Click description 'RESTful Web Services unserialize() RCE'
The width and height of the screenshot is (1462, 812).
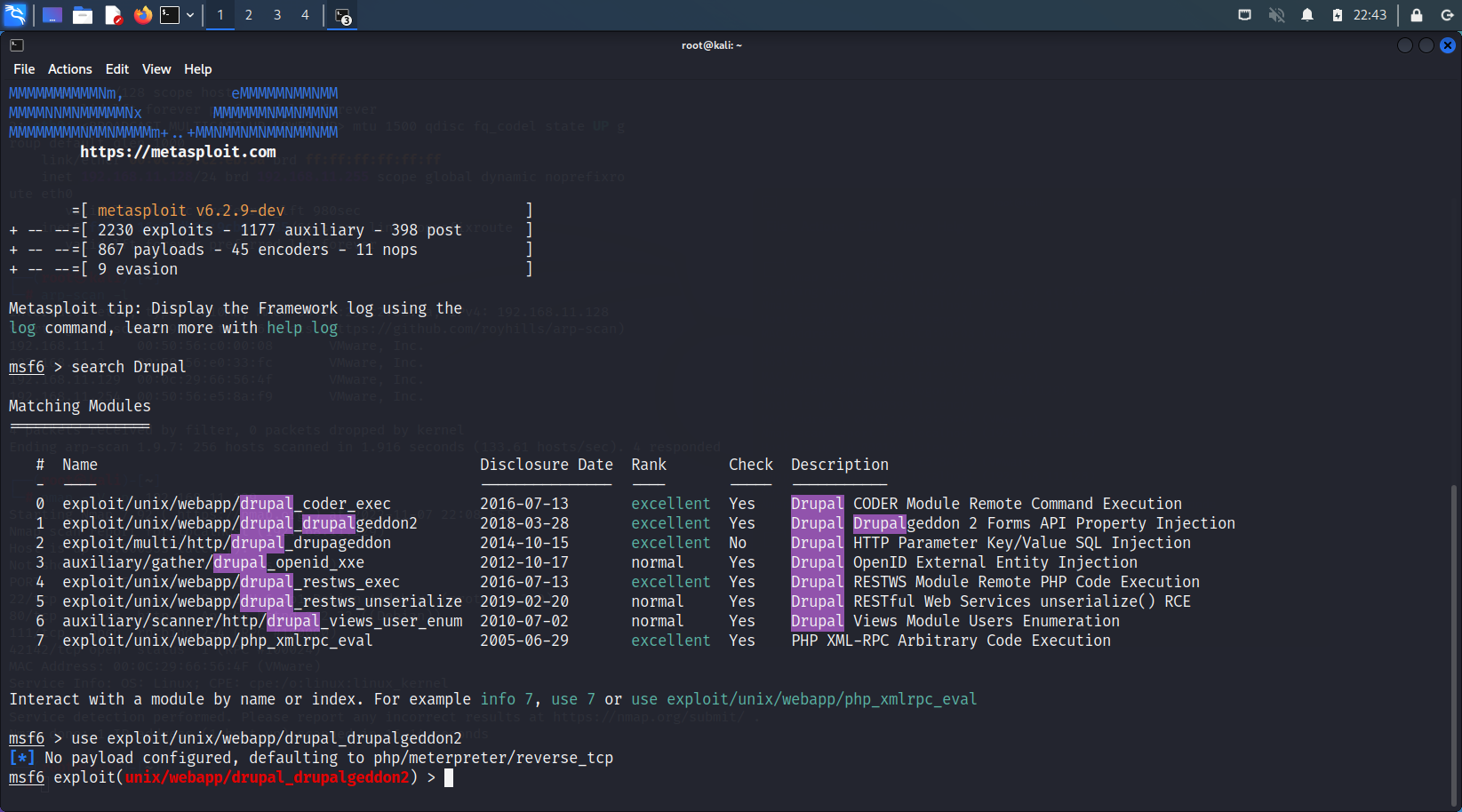1022,601
